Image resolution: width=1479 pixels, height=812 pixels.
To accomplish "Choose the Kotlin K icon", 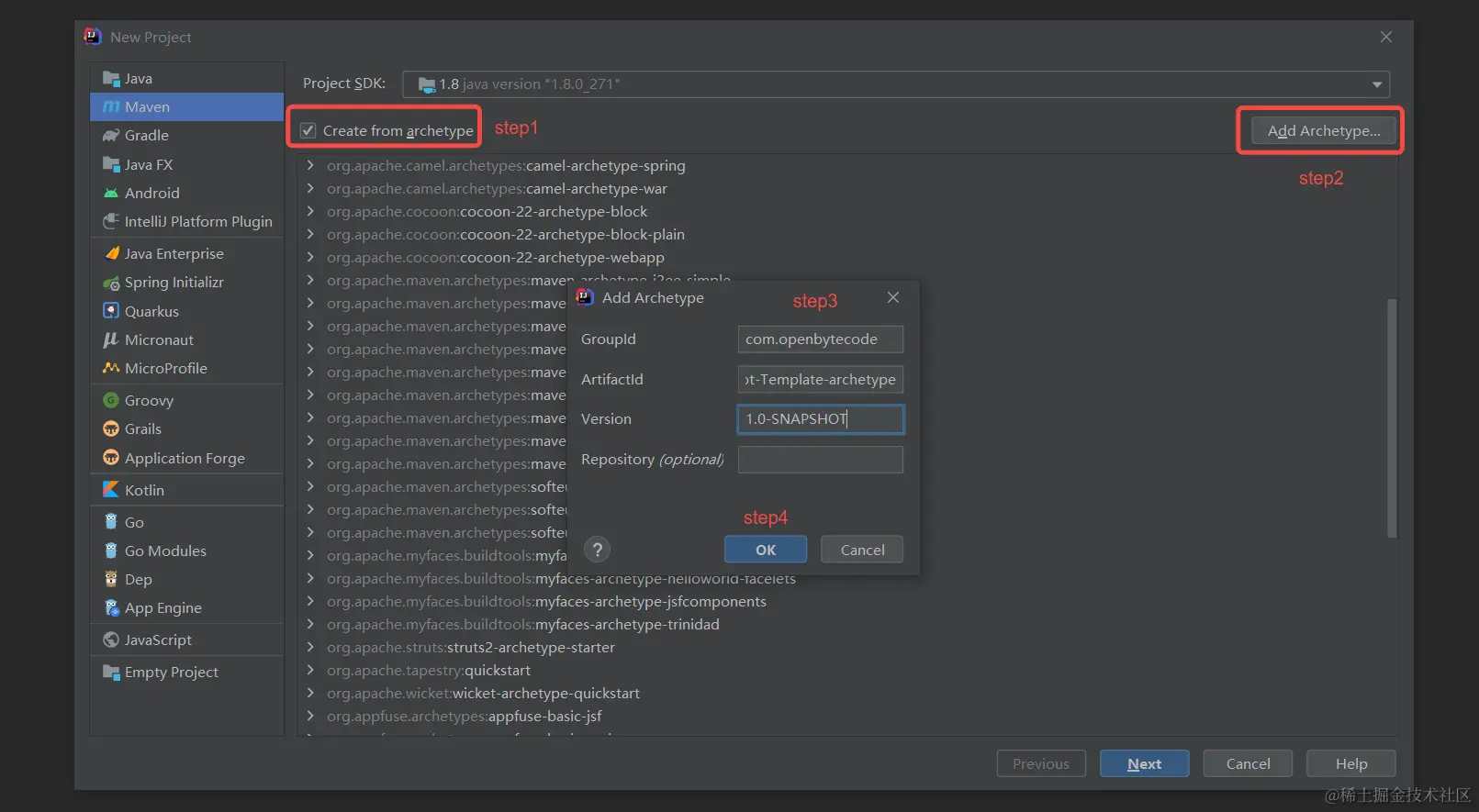I will click(x=111, y=490).
